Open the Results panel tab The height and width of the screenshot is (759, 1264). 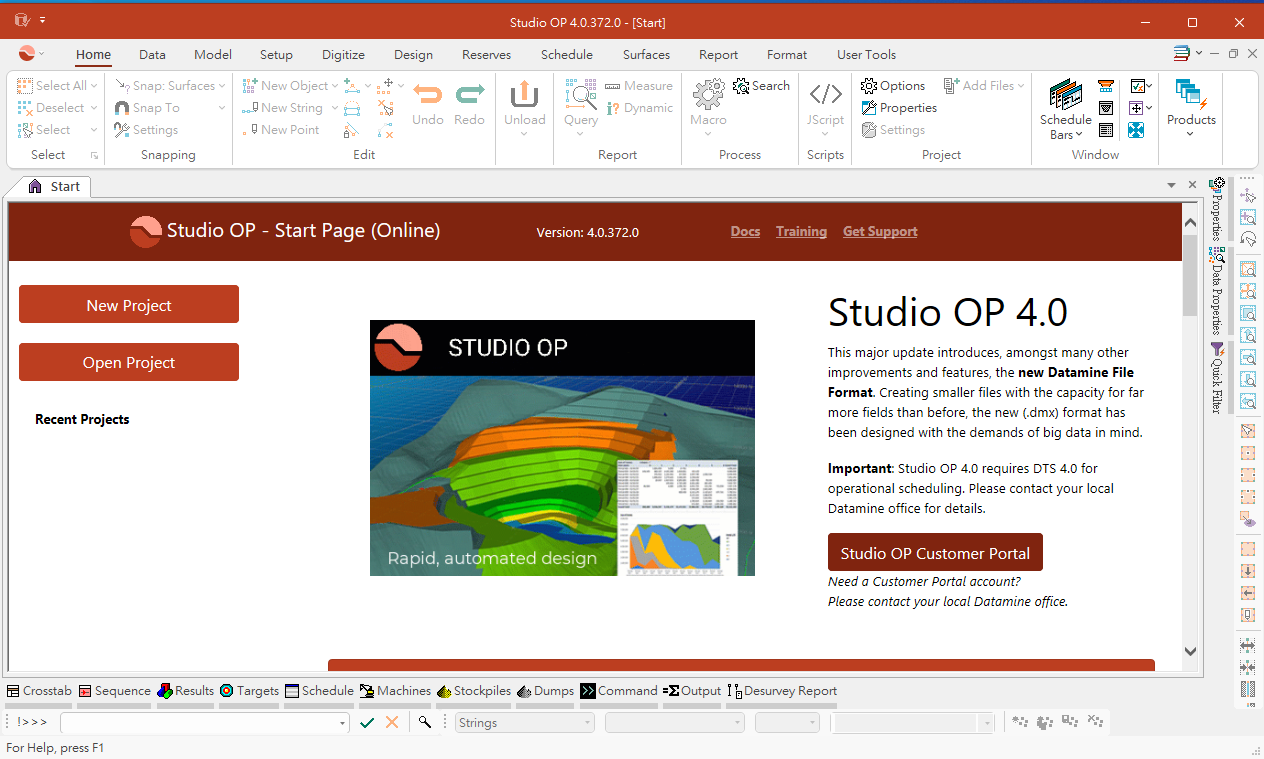pos(186,691)
